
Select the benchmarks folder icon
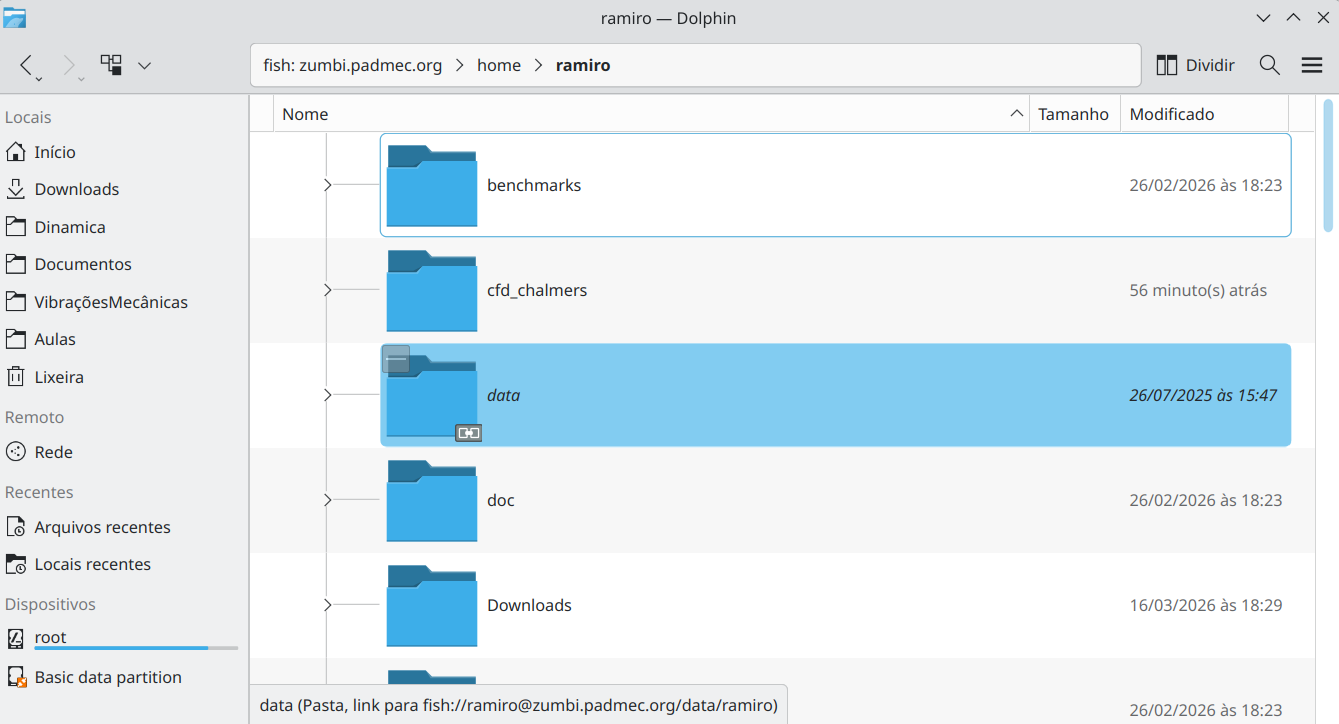point(432,186)
